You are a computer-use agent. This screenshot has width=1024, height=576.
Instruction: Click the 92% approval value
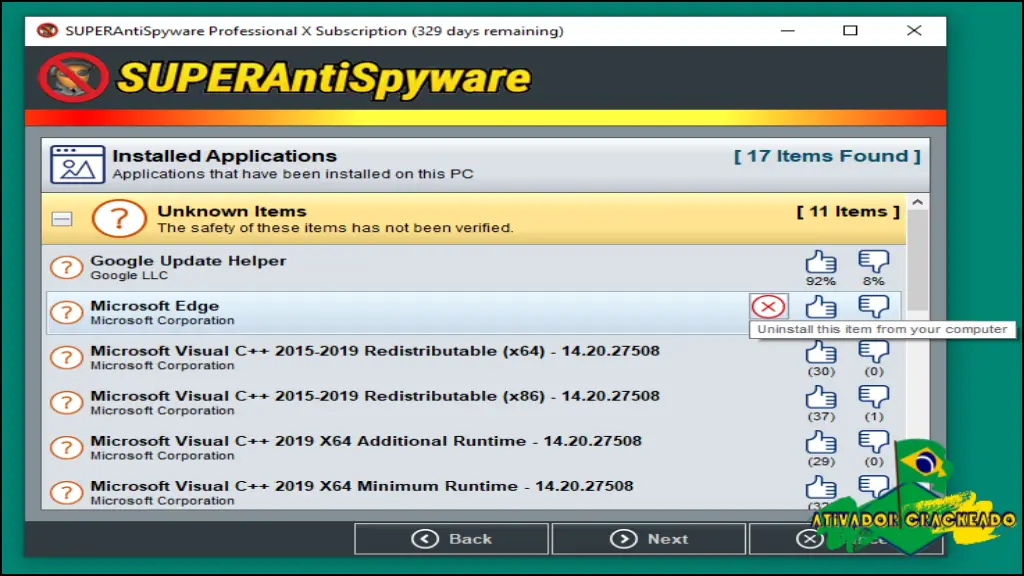click(x=821, y=281)
